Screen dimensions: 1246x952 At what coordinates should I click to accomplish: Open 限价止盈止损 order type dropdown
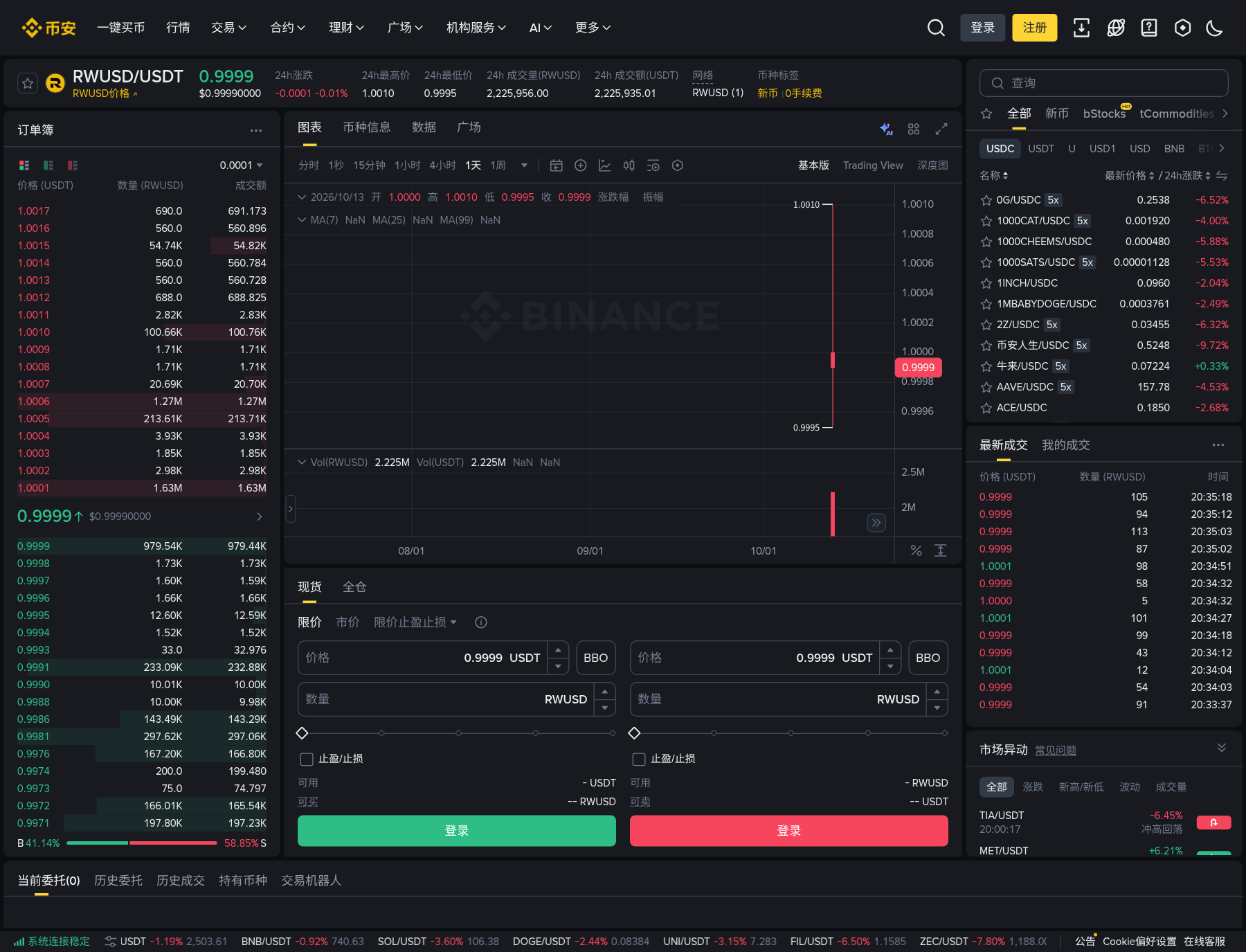point(415,622)
